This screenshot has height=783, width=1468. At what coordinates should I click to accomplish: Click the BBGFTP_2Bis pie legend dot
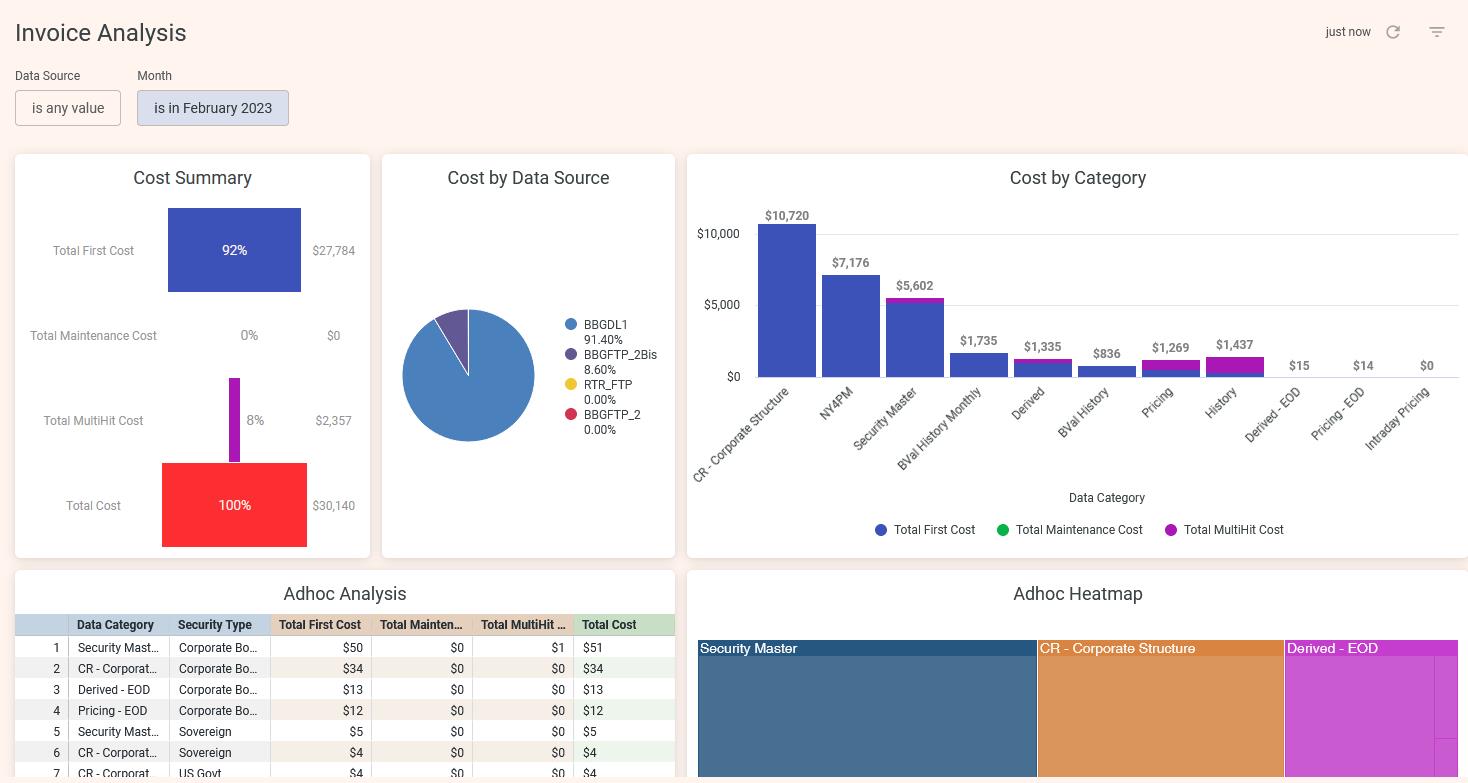coord(571,355)
